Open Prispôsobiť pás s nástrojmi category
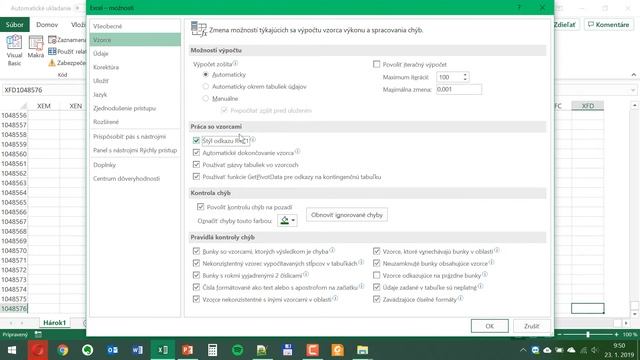The image size is (640, 360). coord(135,136)
